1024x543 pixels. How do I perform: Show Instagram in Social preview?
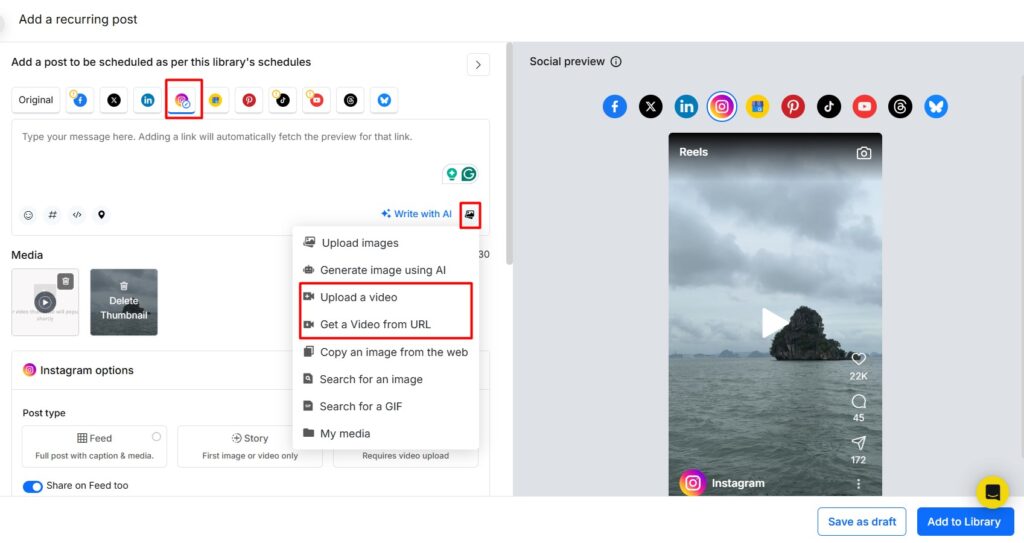tap(722, 106)
